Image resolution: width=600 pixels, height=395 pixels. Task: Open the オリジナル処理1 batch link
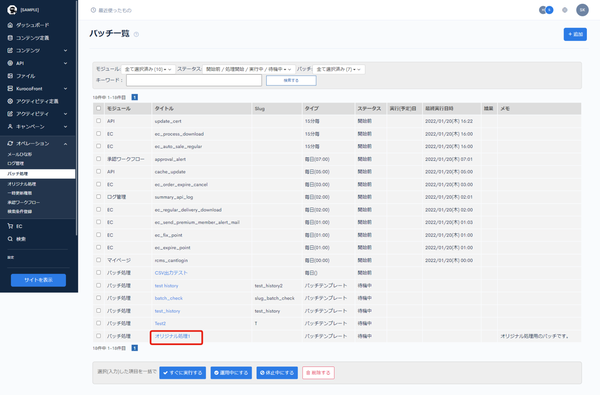click(173, 336)
